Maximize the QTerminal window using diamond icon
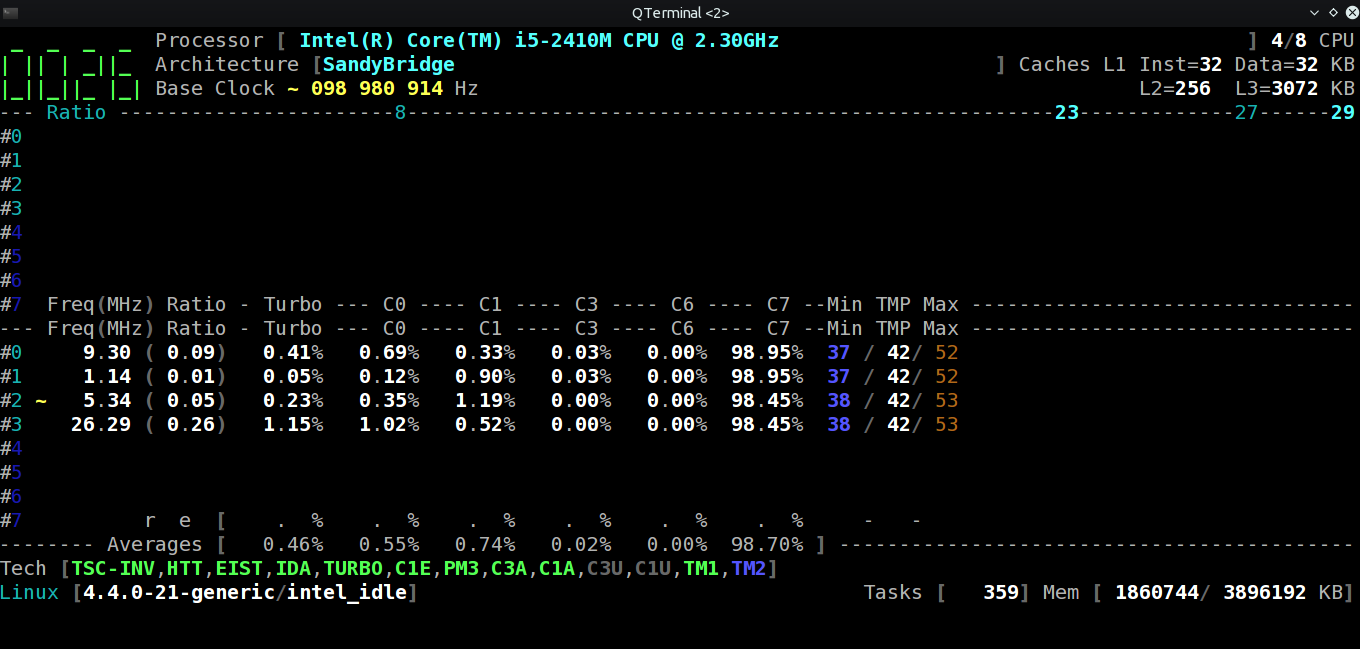Image resolution: width=1360 pixels, height=649 pixels. pyautogui.click(x=1332, y=12)
